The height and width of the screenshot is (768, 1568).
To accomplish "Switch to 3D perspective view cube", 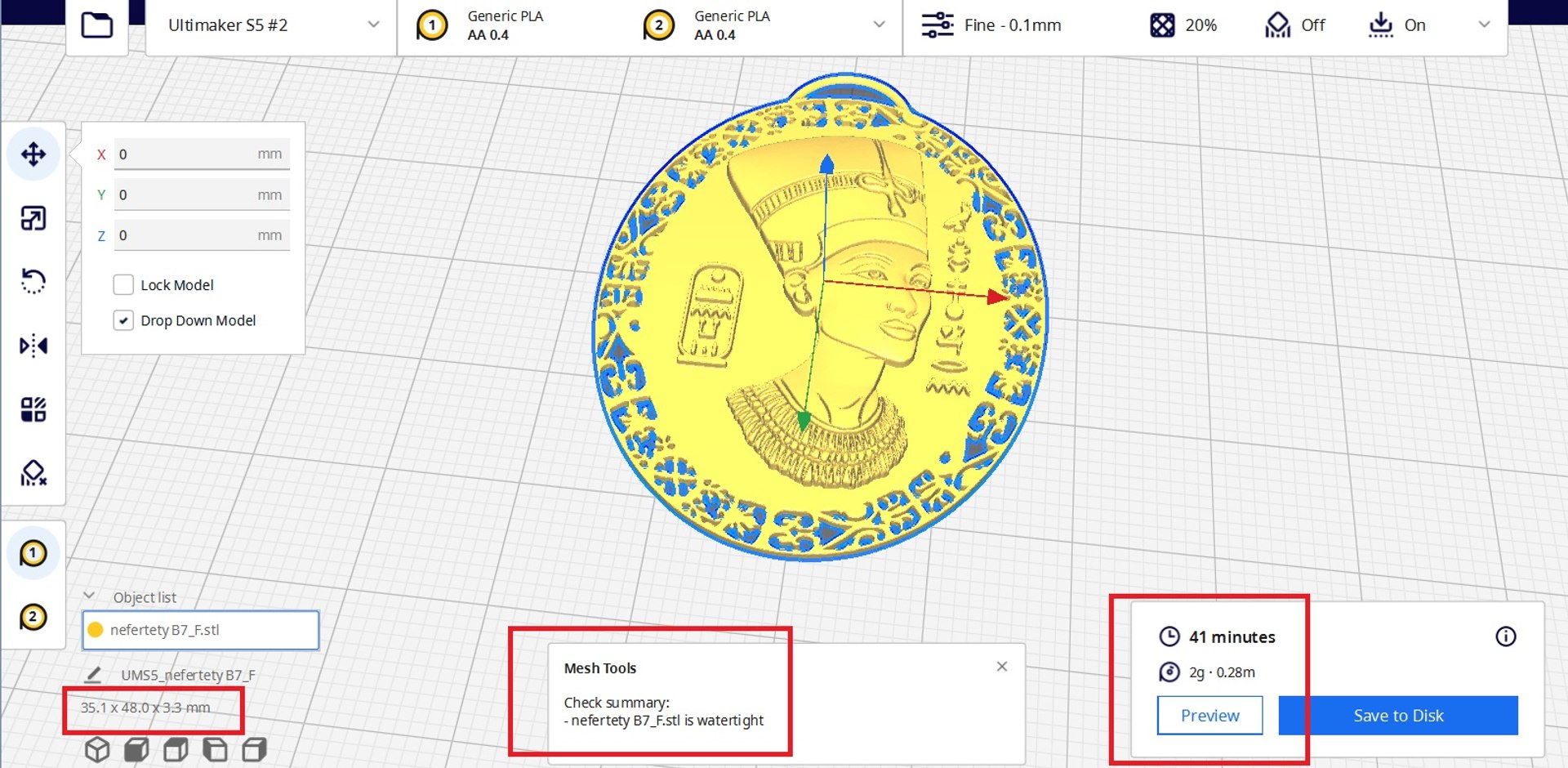I will tap(97, 749).
